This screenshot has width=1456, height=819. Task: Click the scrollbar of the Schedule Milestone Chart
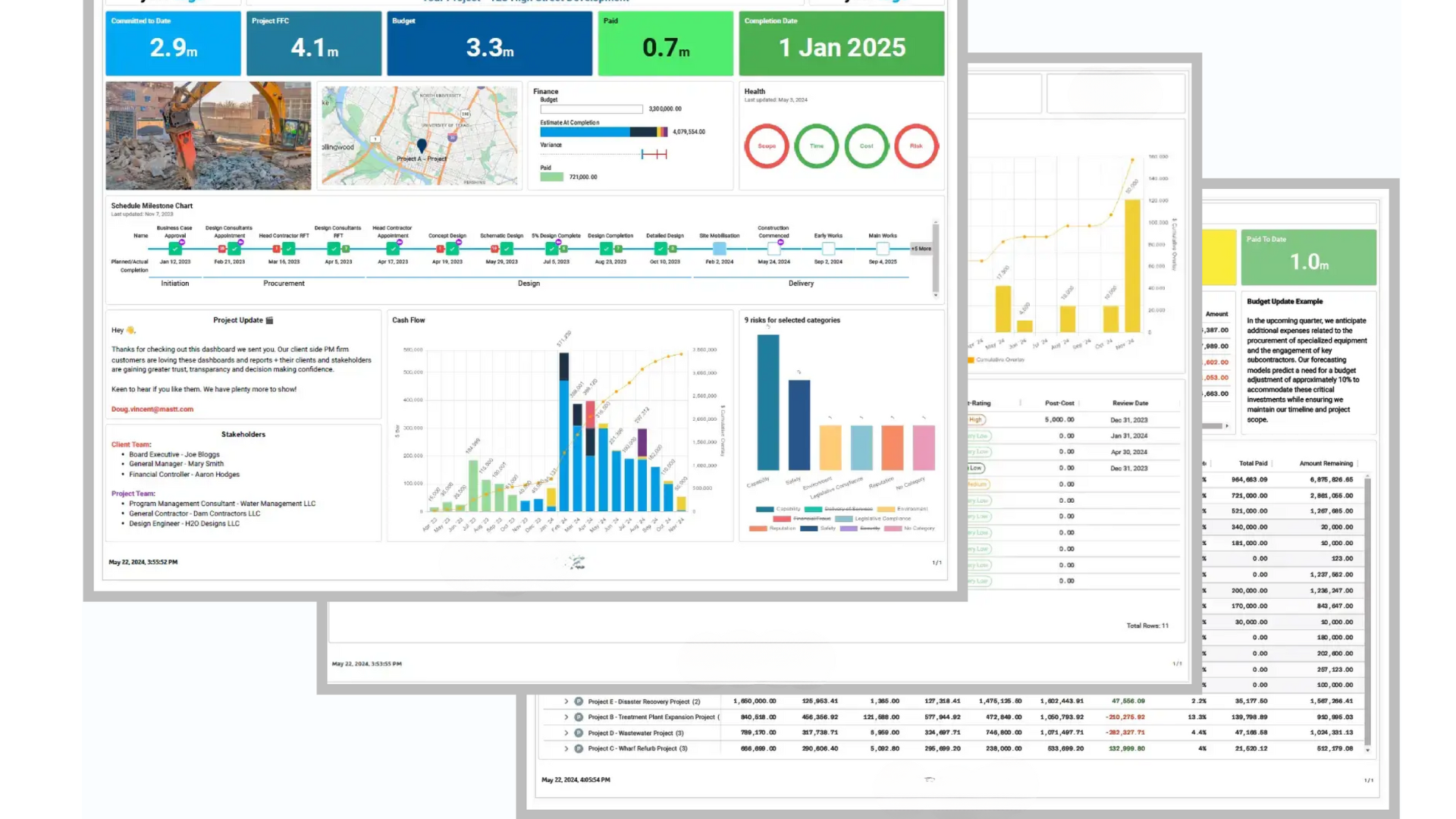pyautogui.click(x=936, y=259)
